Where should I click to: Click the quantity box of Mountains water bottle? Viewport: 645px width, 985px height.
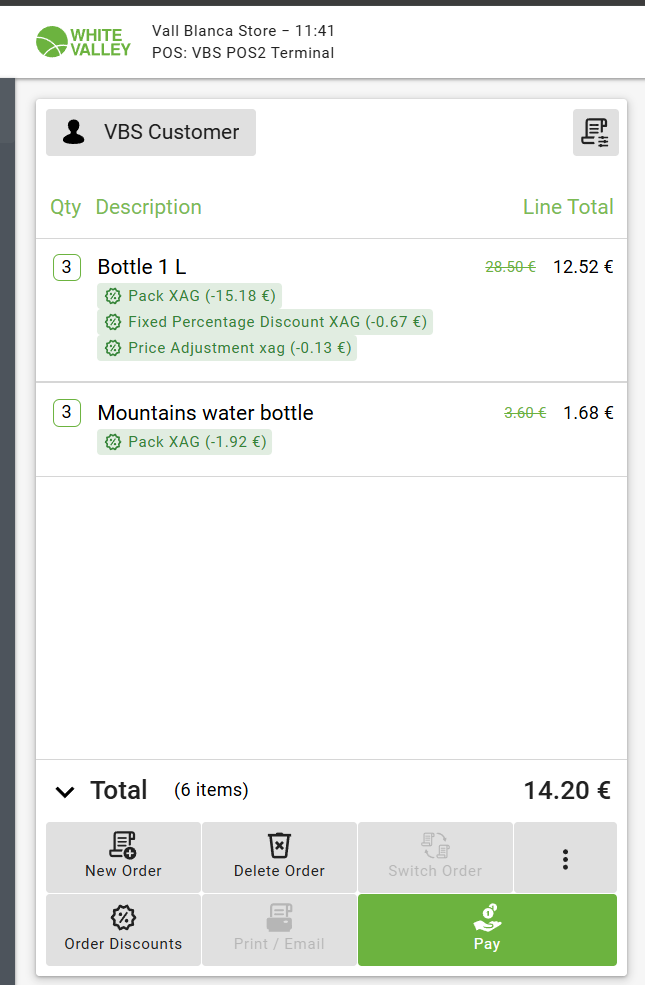pos(66,413)
